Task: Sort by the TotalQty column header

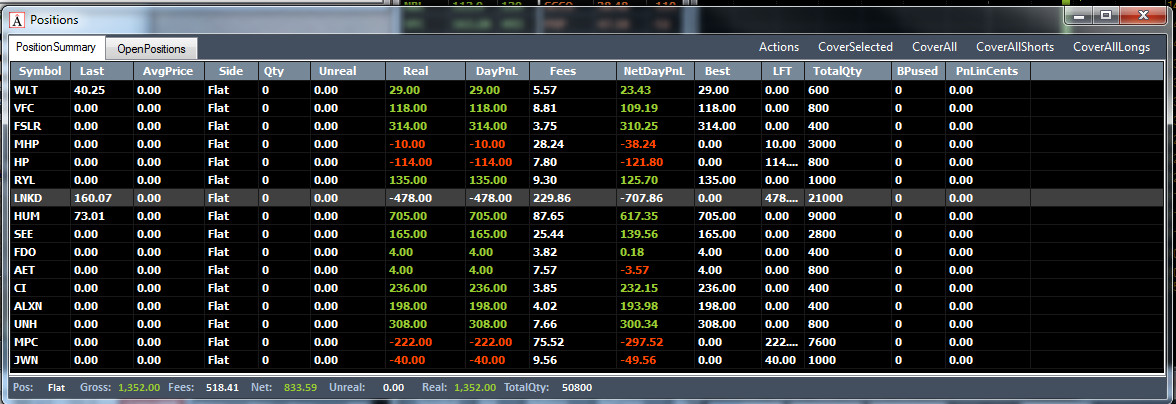Action: click(x=848, y=71)
